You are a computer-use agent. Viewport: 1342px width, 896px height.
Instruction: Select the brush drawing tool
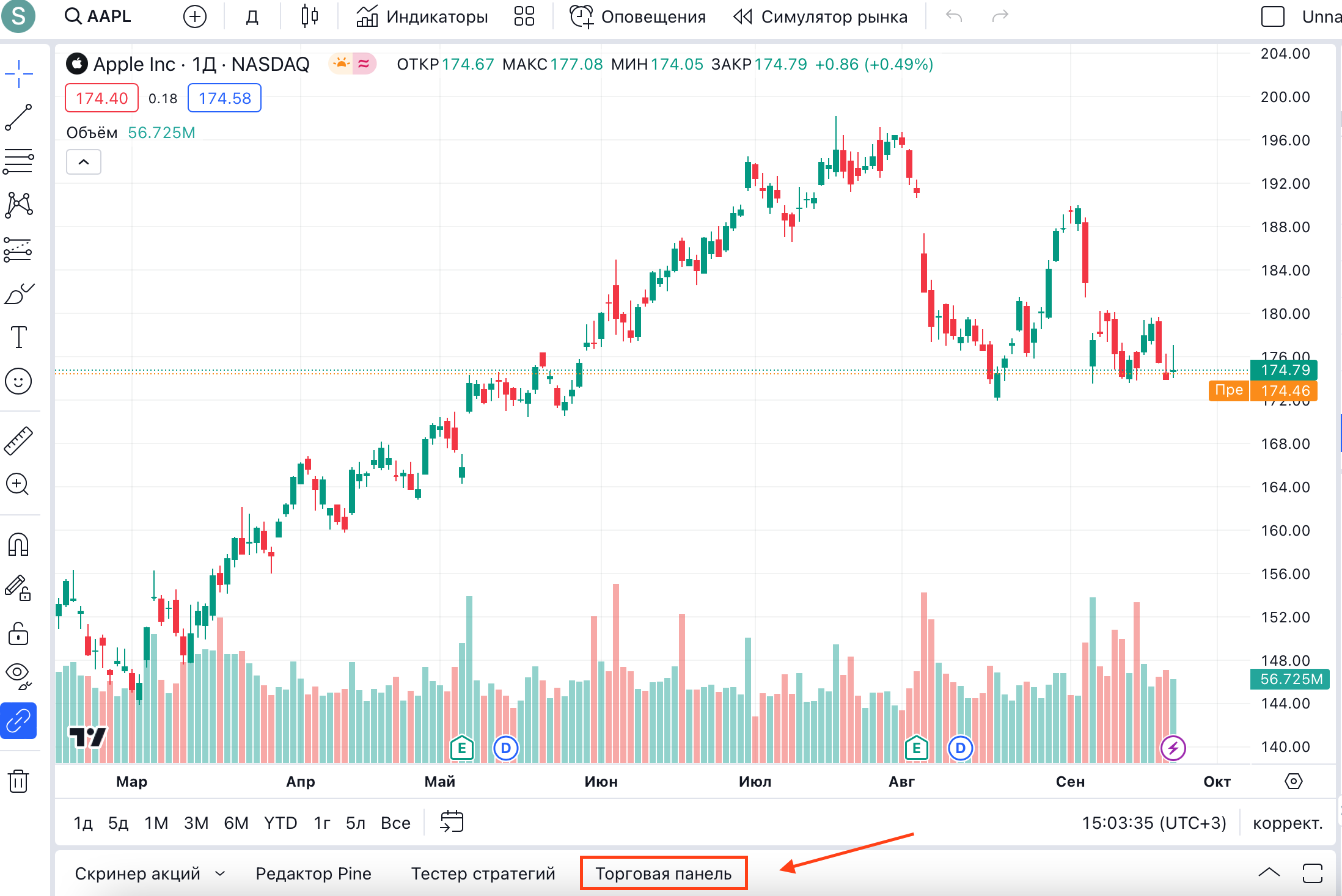coord(18,294)
